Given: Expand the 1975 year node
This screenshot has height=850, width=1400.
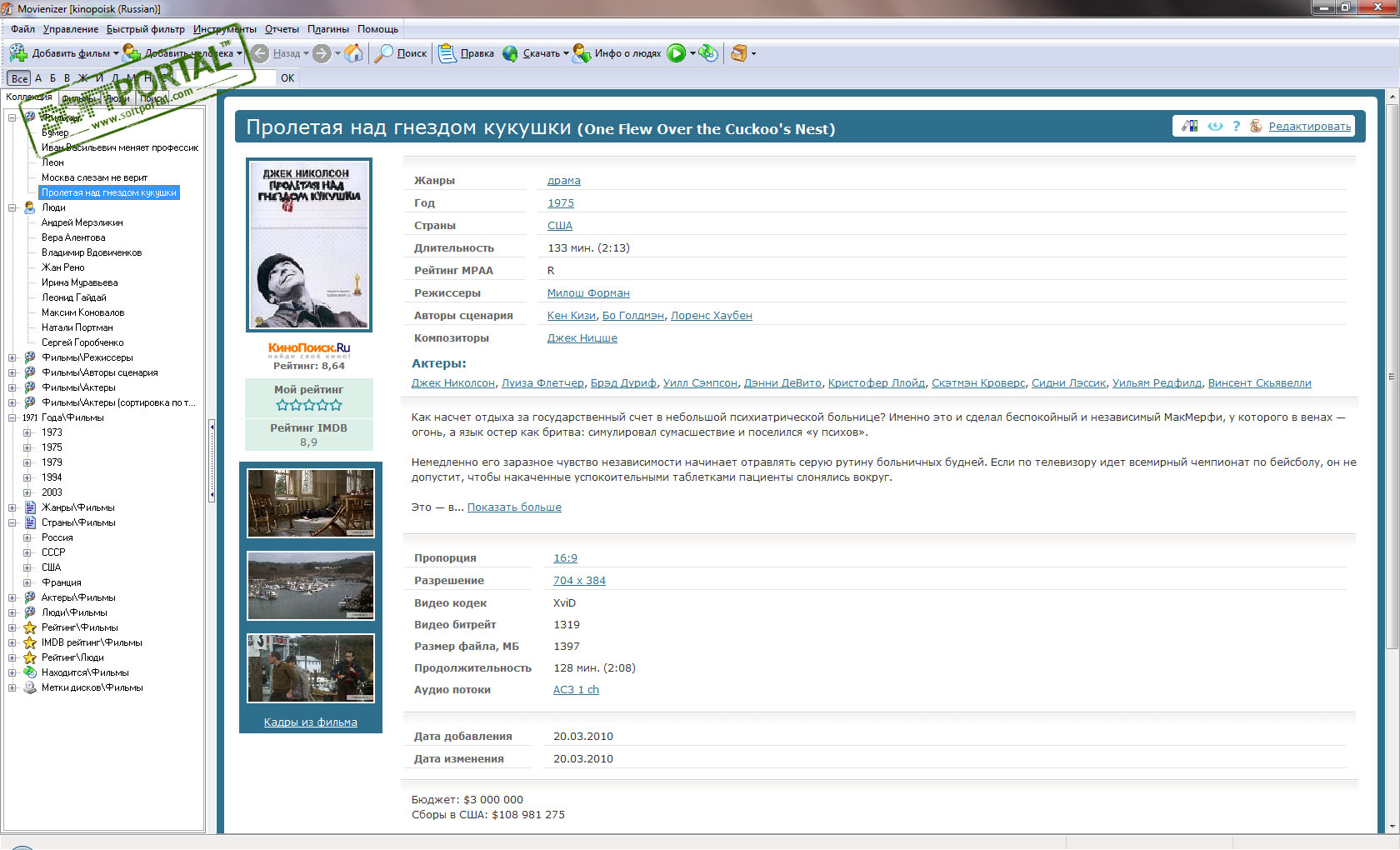Looking at the screenshot, I should [x=27, y=447].
